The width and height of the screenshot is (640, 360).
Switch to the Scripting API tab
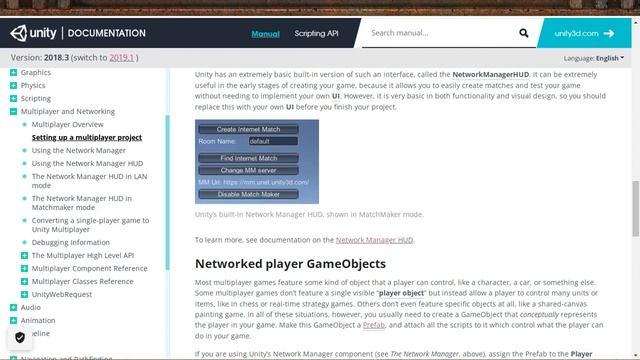(316, 33)
